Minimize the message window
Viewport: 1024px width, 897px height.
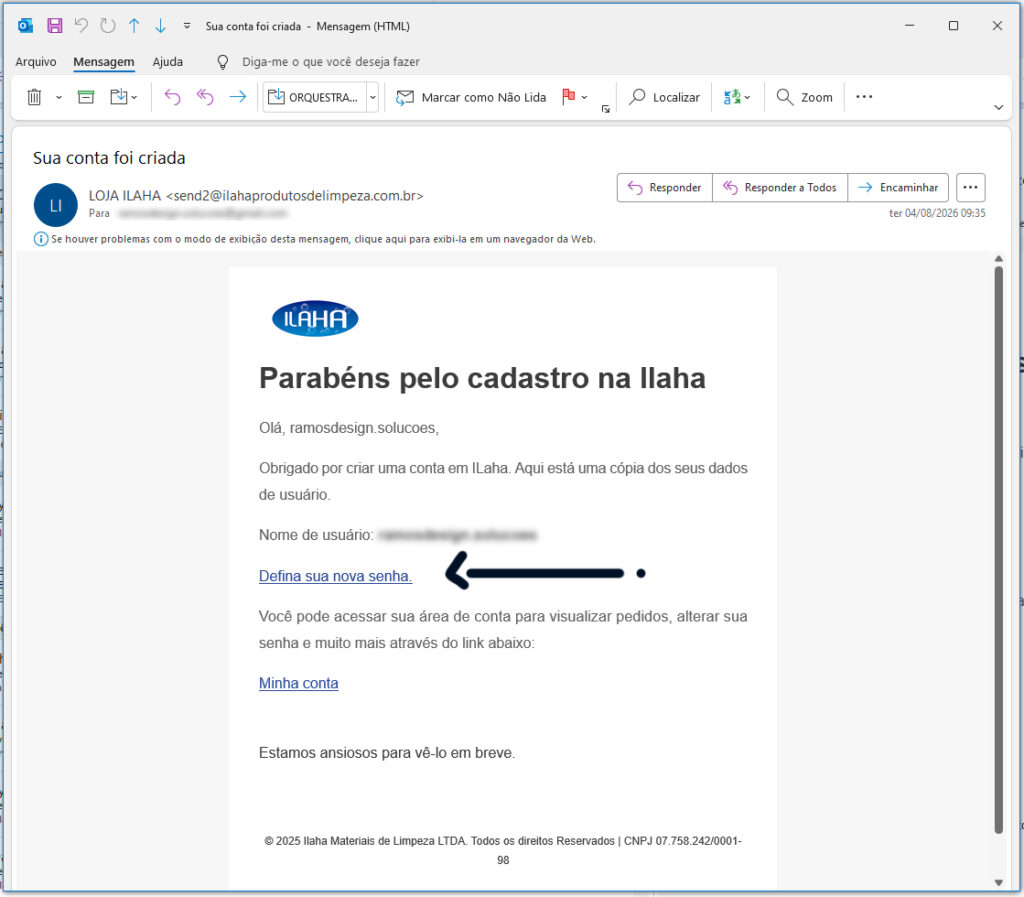(909, 25)
